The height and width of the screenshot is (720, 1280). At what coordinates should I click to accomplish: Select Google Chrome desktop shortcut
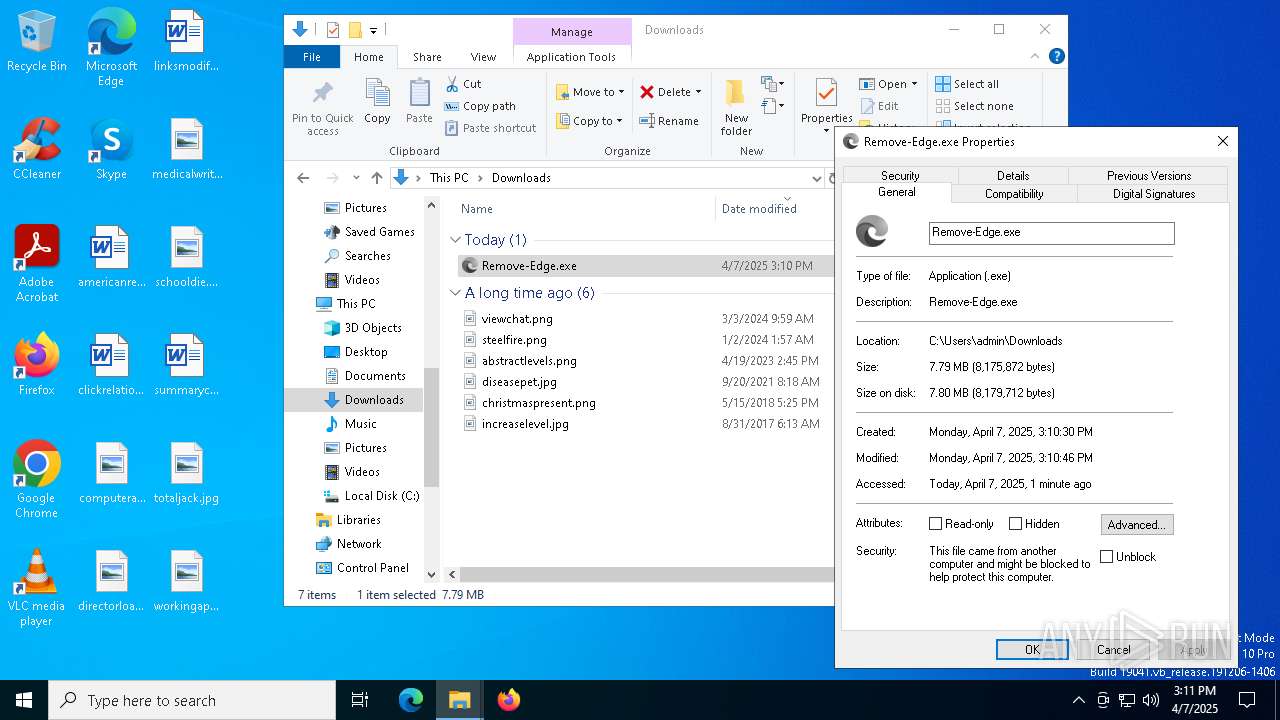tap(37, 480)
